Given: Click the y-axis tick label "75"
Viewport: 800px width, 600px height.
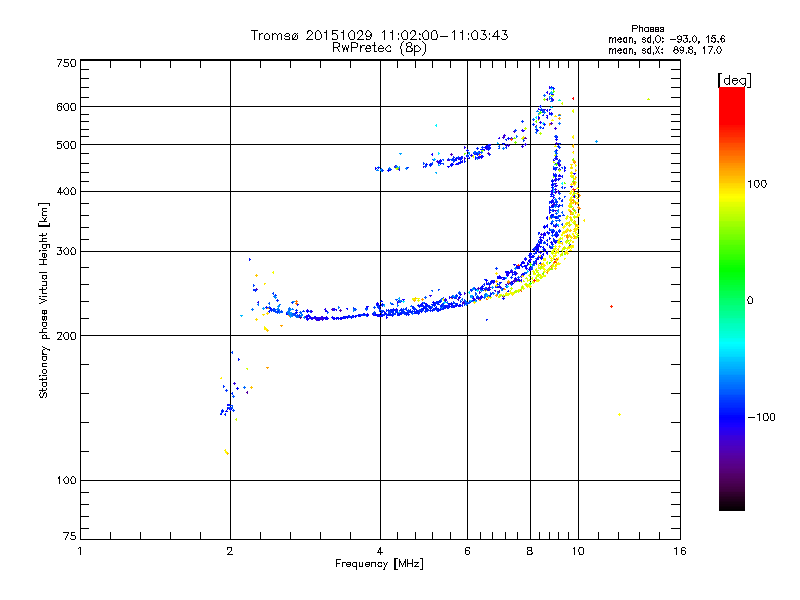Looking at the screenshot, I should [70, 536].
